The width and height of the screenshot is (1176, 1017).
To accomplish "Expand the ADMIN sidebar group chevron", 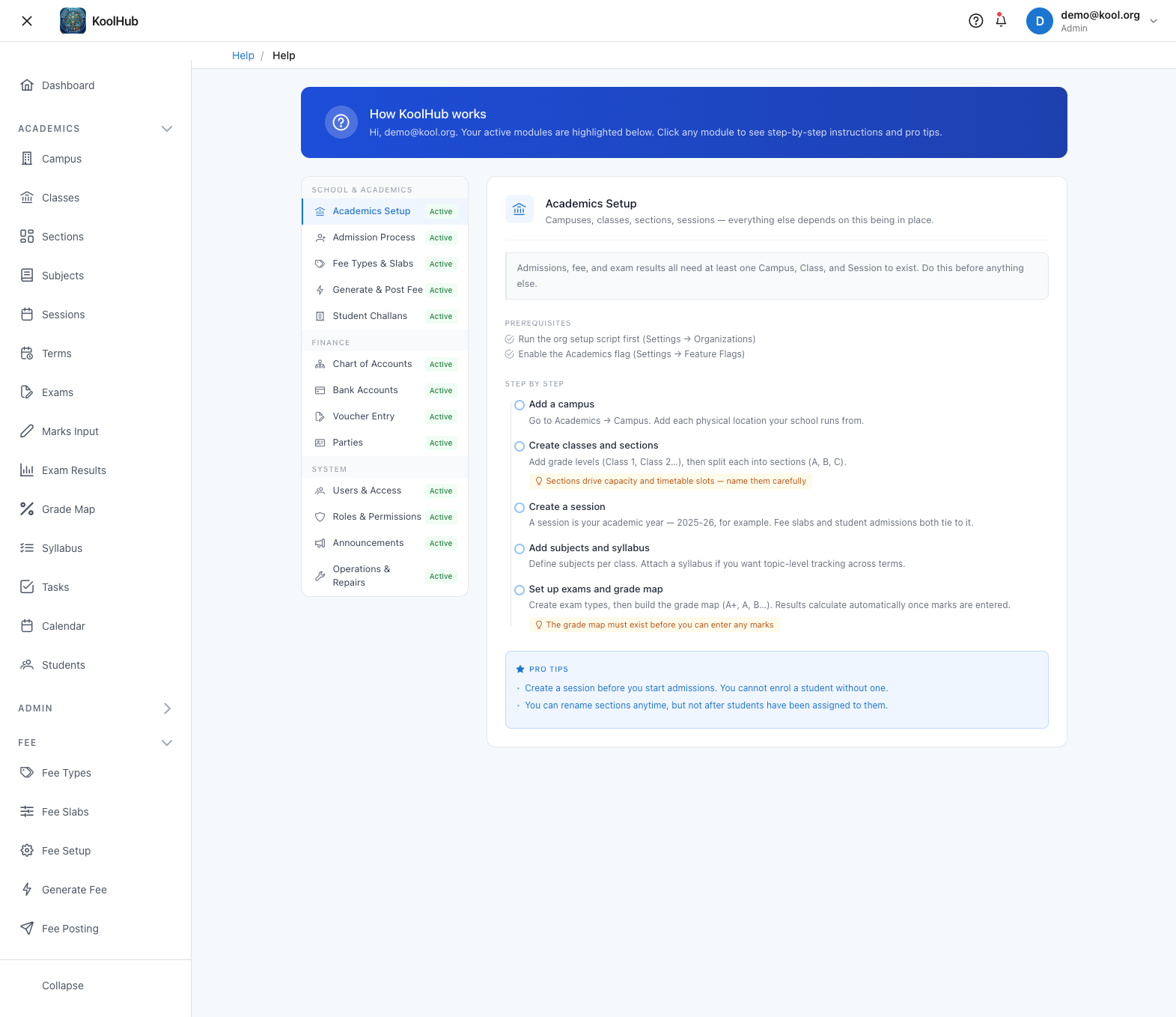I will [167, 708].
